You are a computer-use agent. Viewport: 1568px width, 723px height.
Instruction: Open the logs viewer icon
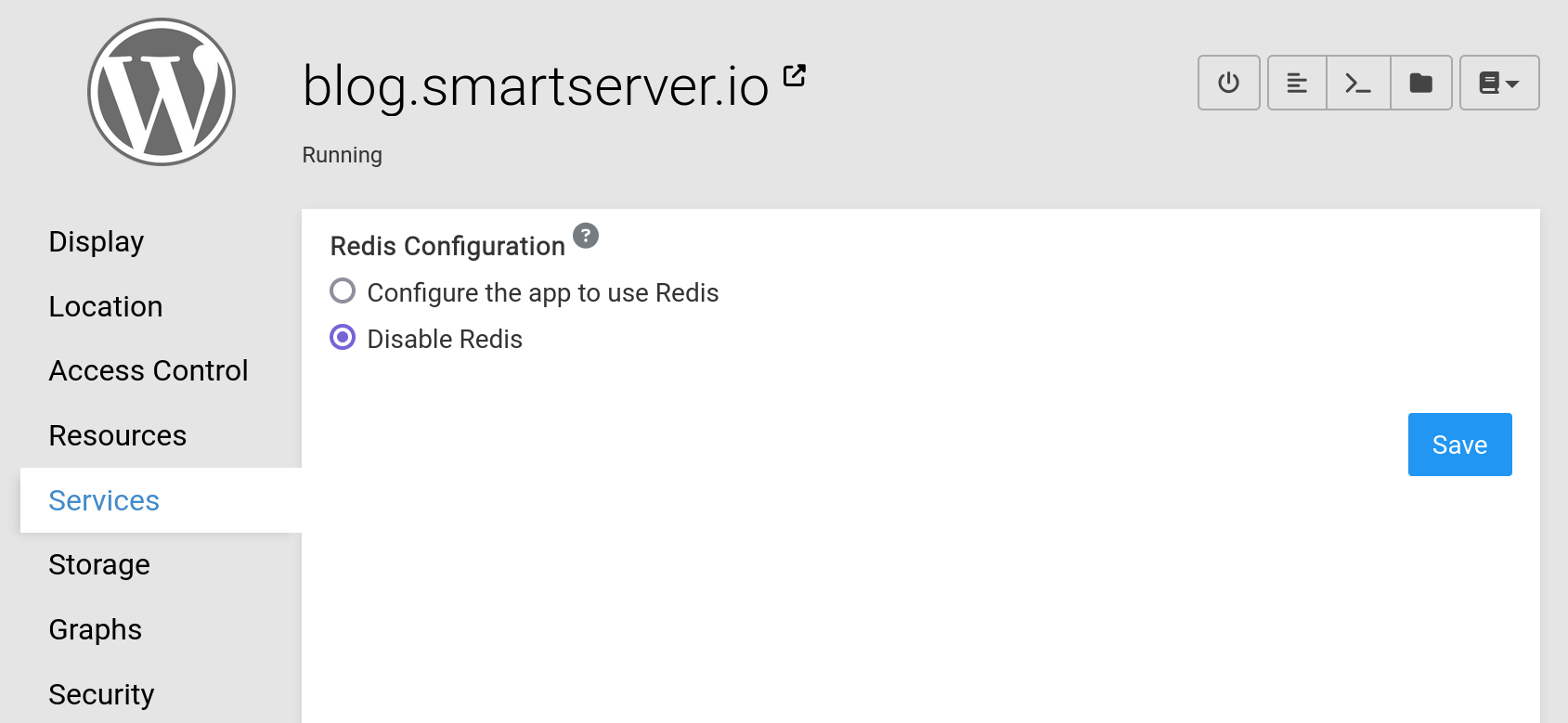pos(1297,83)
